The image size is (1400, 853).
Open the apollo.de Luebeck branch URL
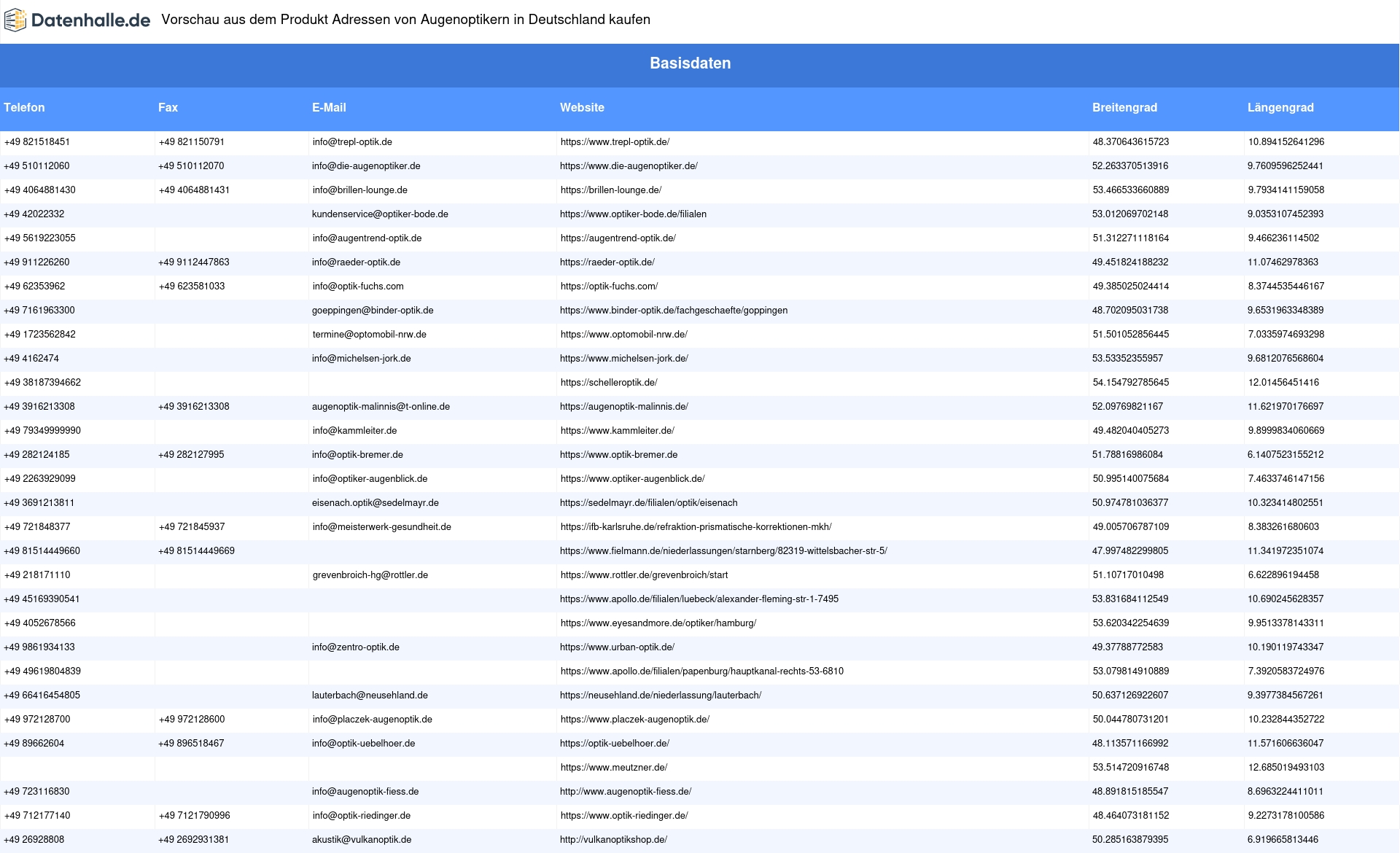click(x=699, y=599)
